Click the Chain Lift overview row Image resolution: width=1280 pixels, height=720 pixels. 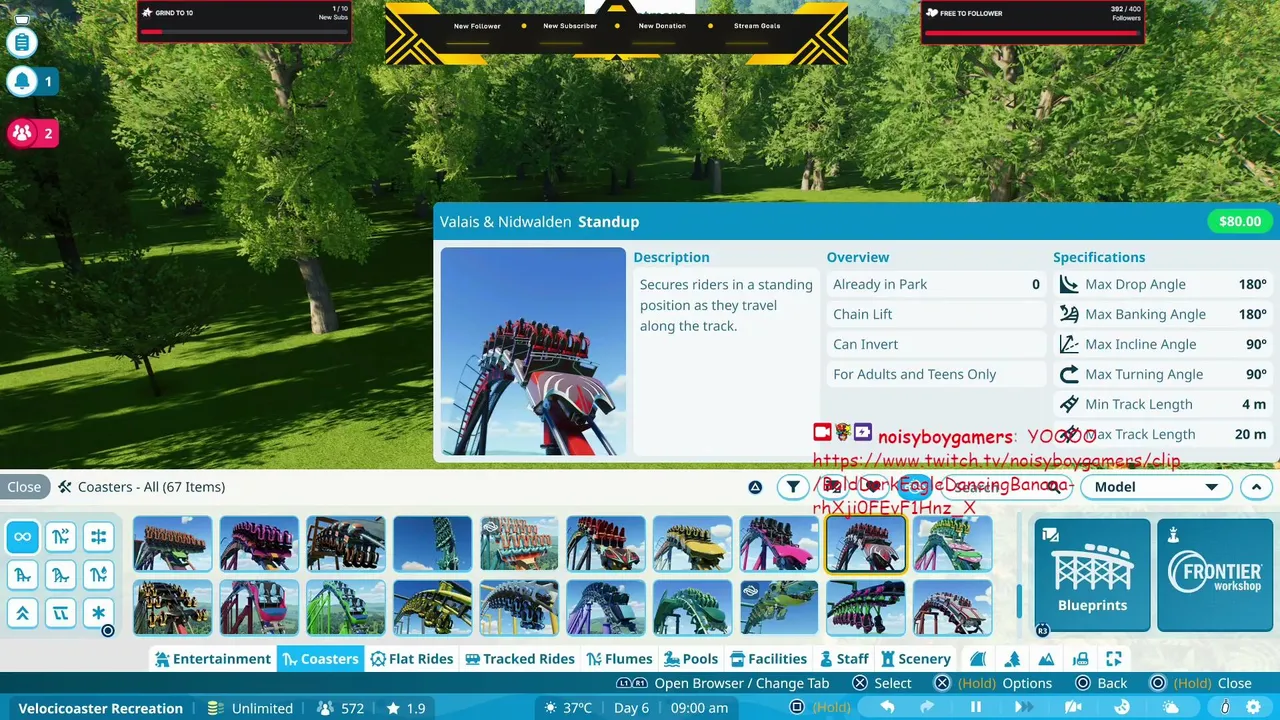point(936,314)
